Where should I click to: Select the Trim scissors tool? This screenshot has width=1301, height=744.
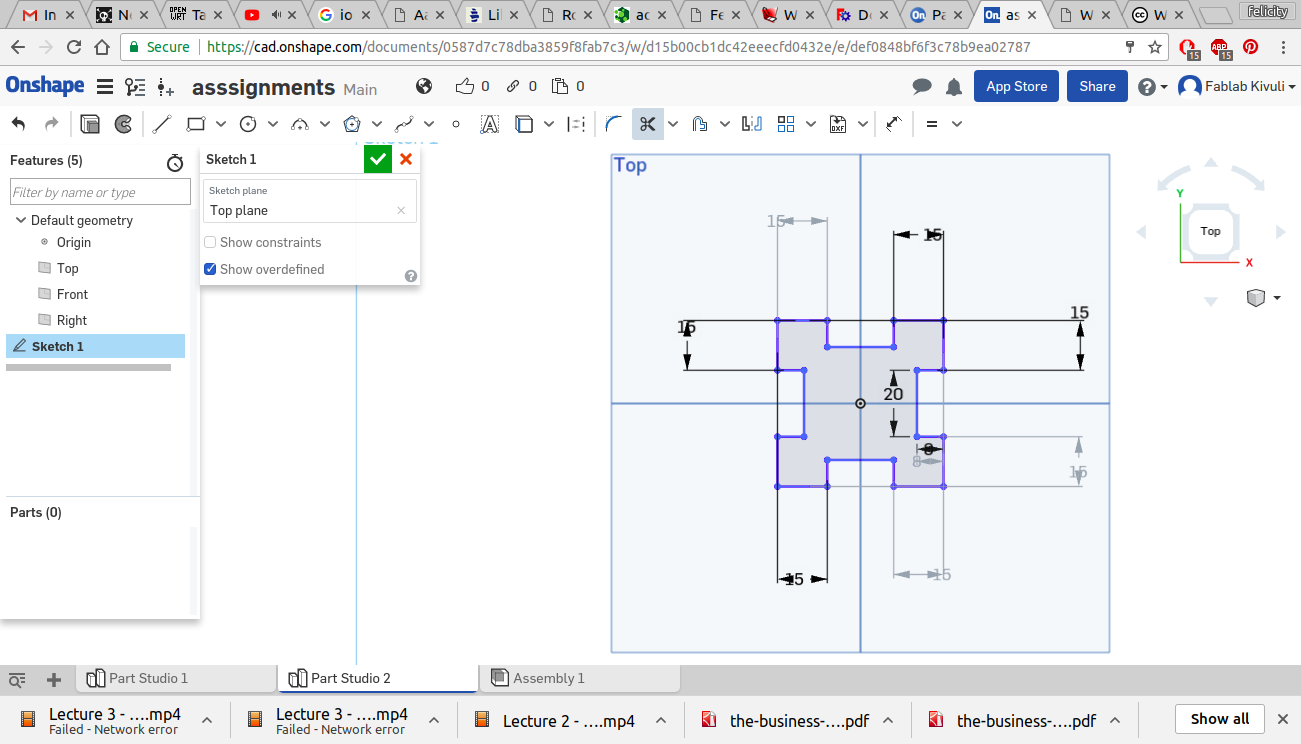click(648, 124)
